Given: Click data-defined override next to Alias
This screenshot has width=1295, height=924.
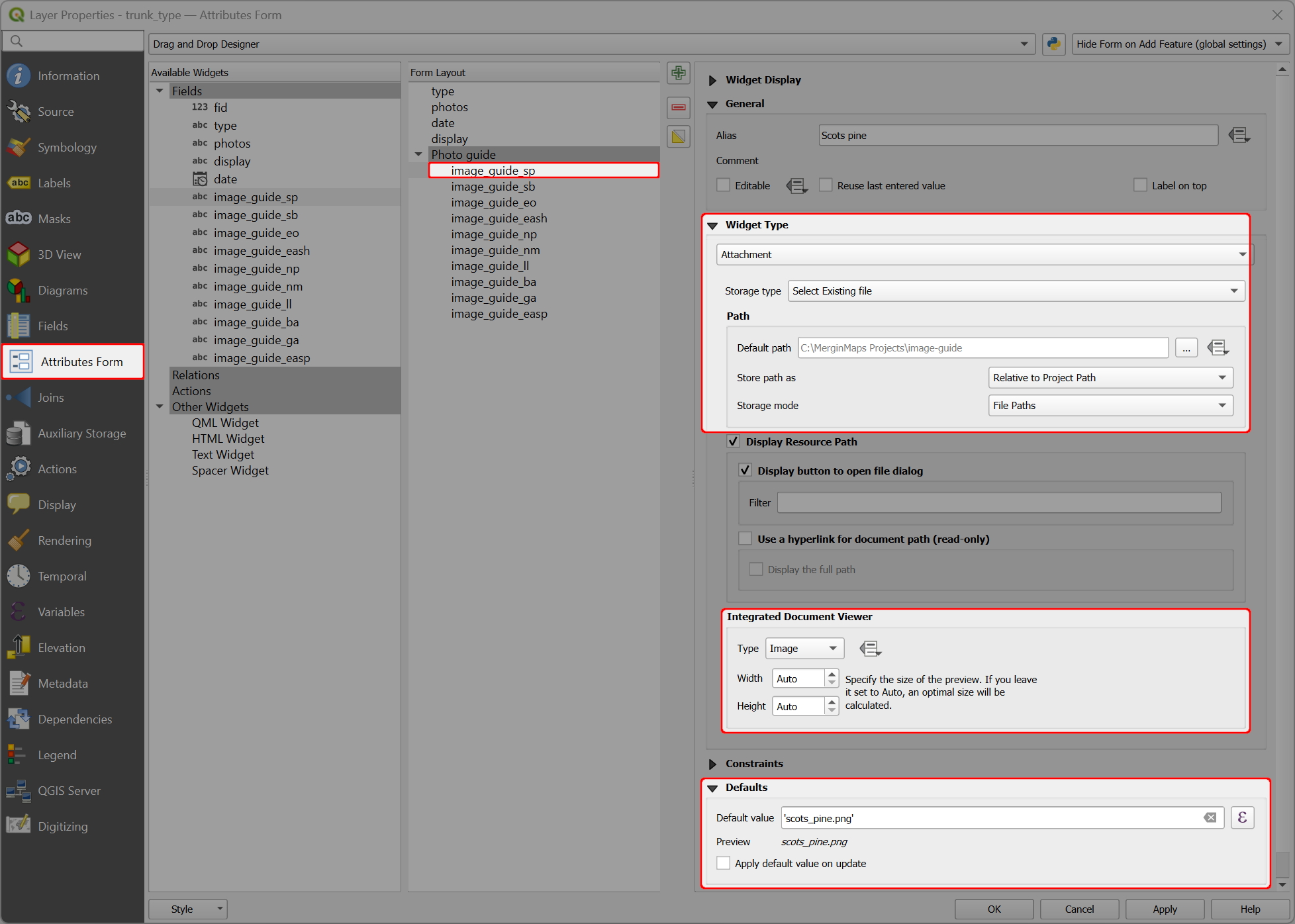Looking at the screenshot, I should [x=1239, y=135].
